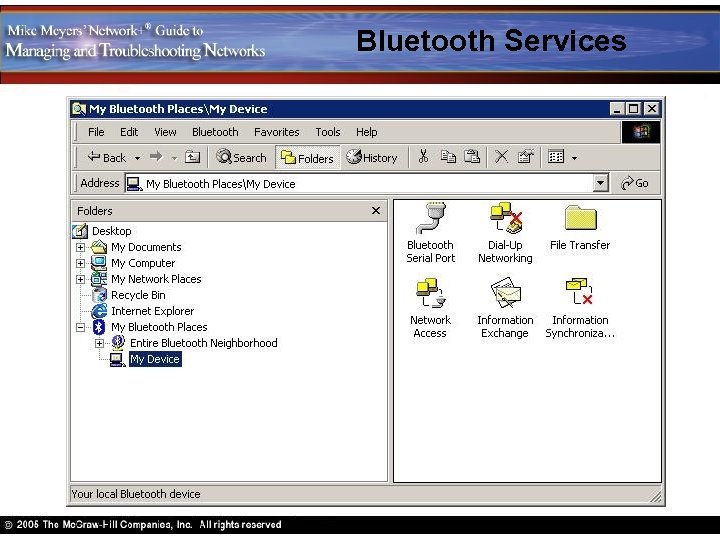Click the Internet Explorer icon in tree

99,311
